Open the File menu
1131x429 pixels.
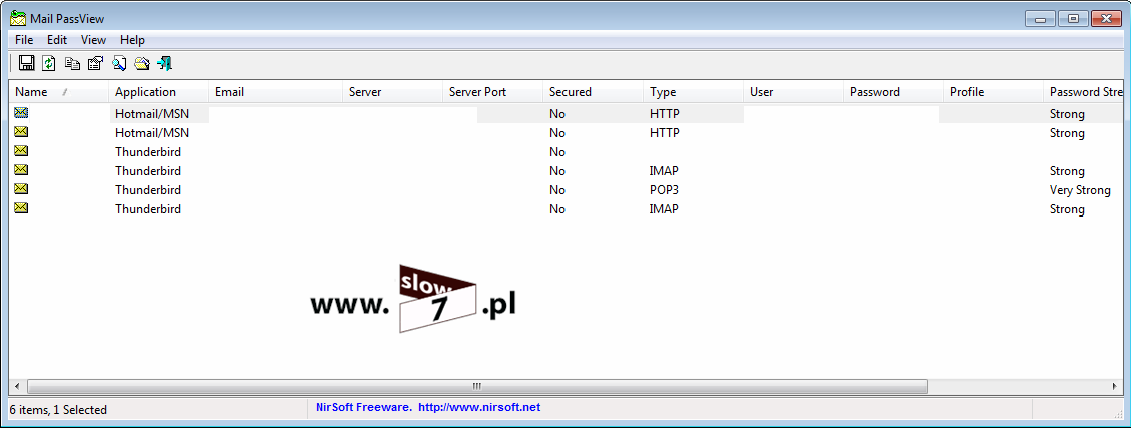pyautogui.click(x=24, y=40)
